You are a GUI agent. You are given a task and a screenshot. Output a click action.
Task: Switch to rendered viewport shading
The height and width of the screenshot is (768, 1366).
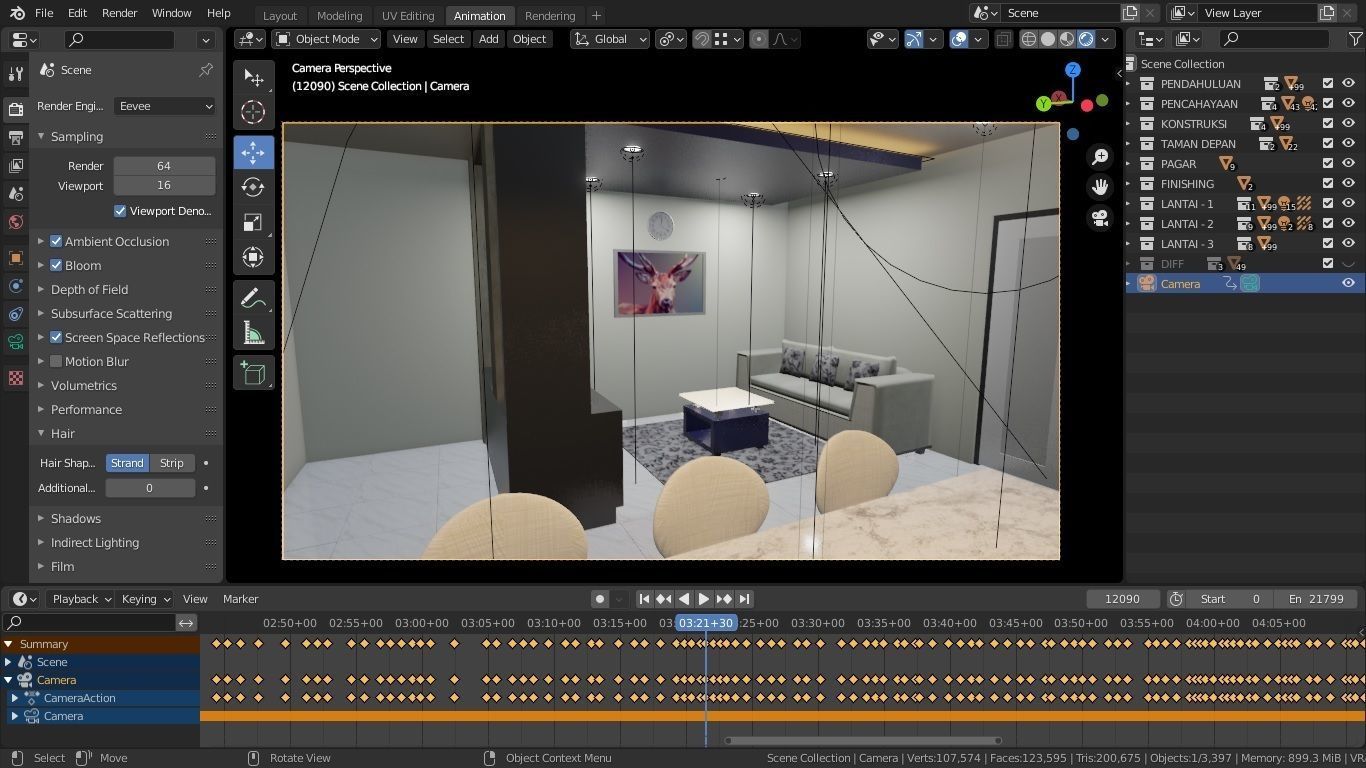1086,39
